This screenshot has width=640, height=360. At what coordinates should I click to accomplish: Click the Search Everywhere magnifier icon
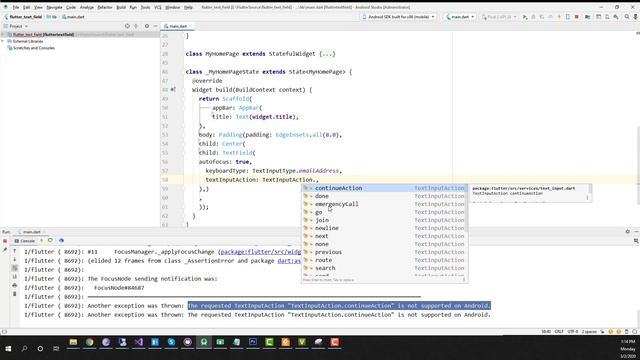627,17
